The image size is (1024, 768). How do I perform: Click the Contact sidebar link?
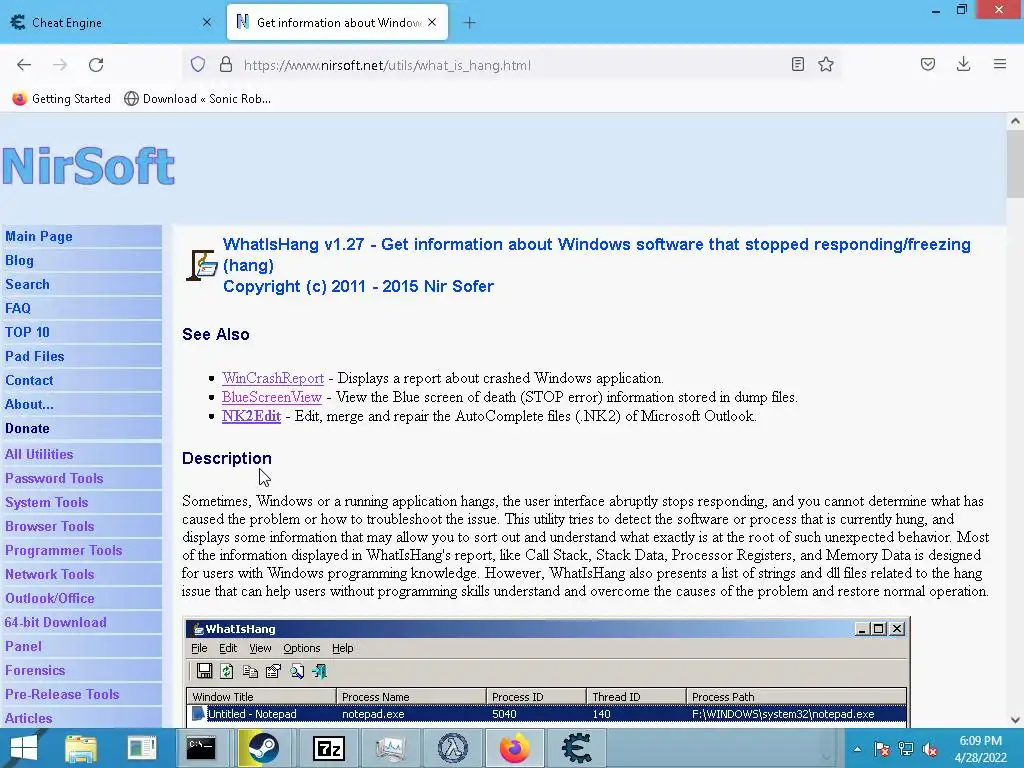[29, 380]
